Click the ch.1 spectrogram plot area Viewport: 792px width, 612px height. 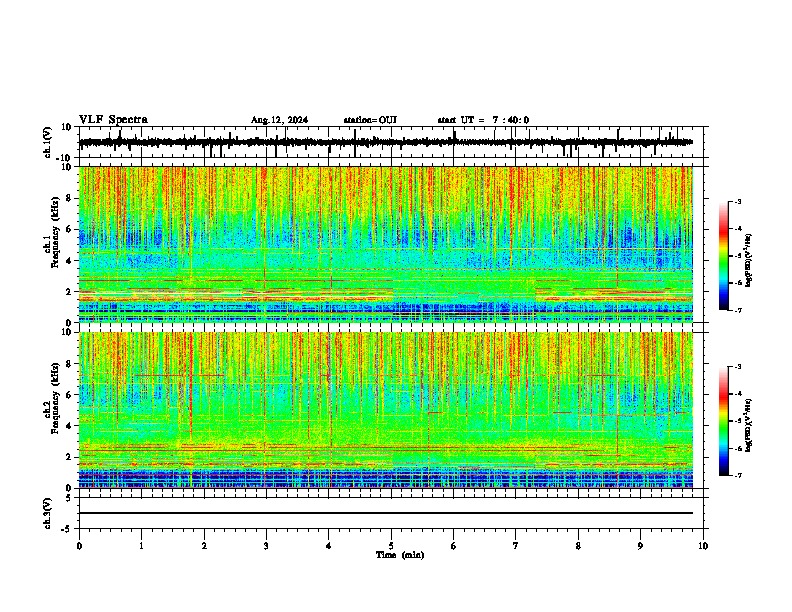[386, 244]
